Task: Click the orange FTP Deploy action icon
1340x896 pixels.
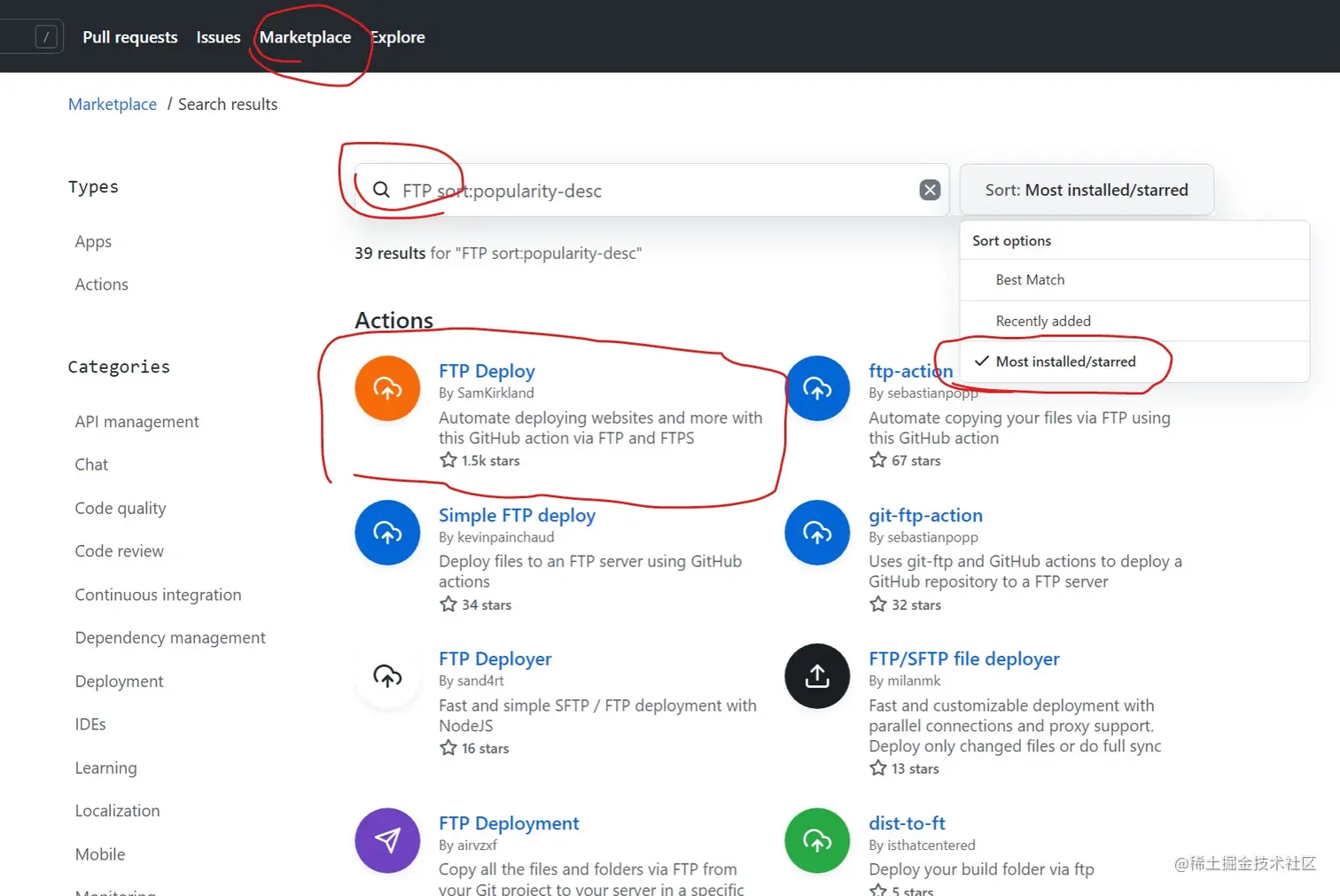Action: pos(387,388)
